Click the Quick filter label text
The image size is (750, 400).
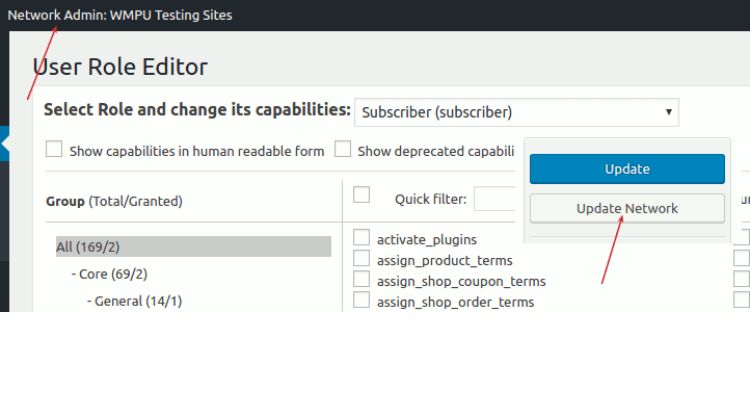click(x=430, y=199)
